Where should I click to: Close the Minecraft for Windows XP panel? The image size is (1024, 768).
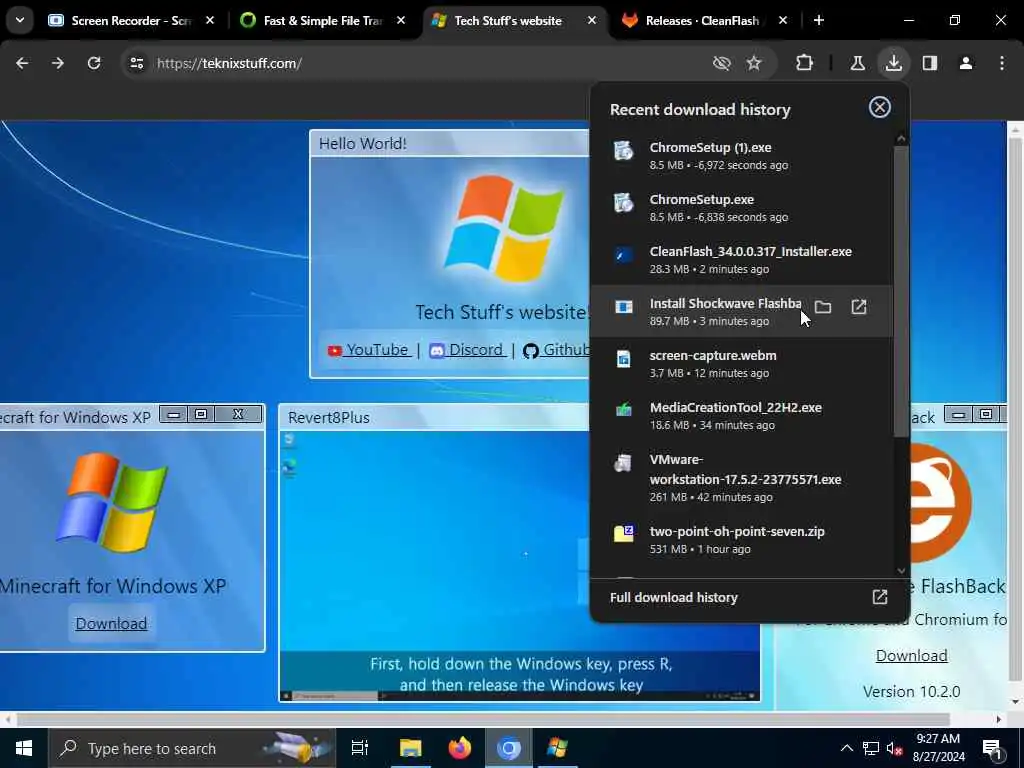click(238, 415)
